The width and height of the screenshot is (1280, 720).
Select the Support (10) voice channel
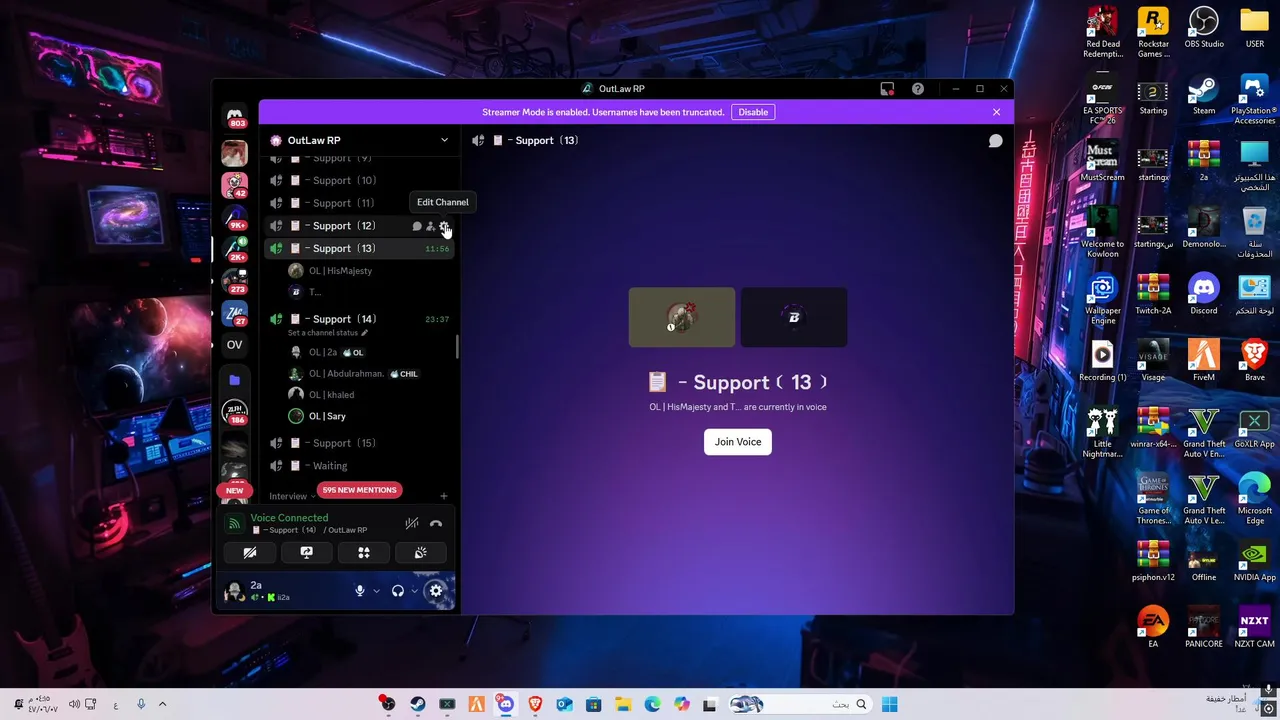click(360, 181)
